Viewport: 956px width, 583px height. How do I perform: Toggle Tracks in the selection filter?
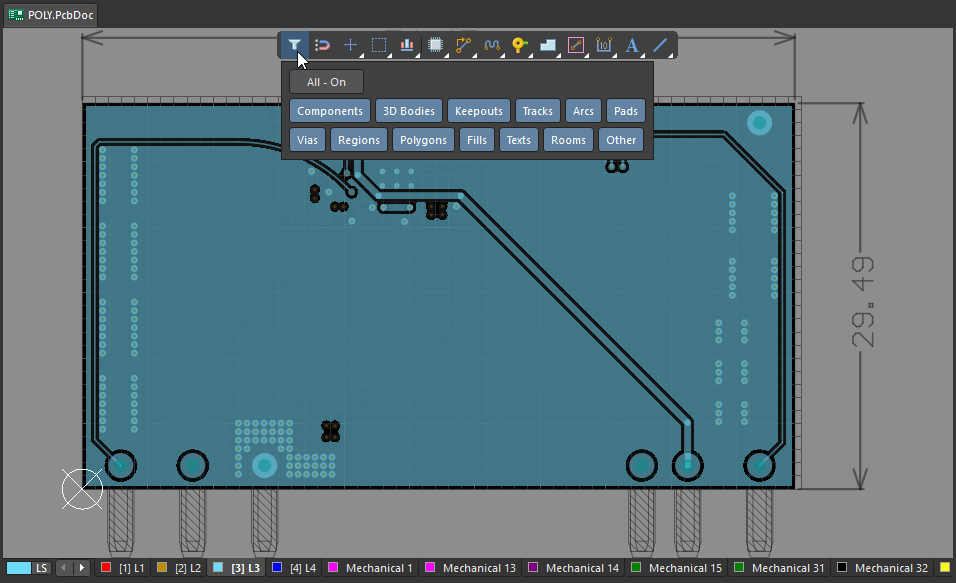(x=538, y=111)
